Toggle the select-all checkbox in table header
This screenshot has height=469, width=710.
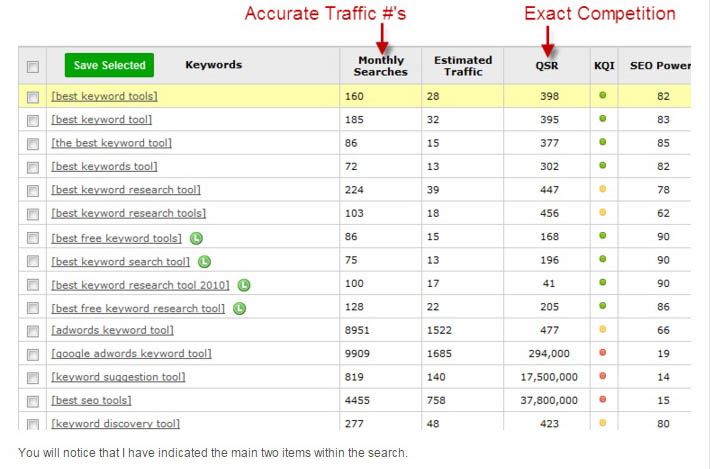coord(33,67)
